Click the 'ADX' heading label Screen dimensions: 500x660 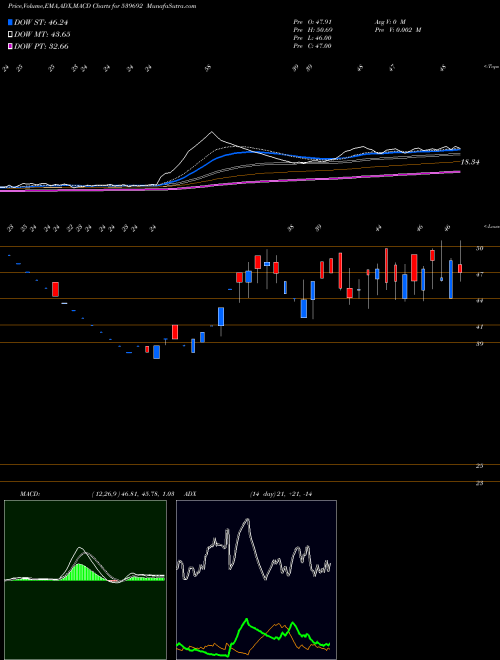[x=190, y=494]
